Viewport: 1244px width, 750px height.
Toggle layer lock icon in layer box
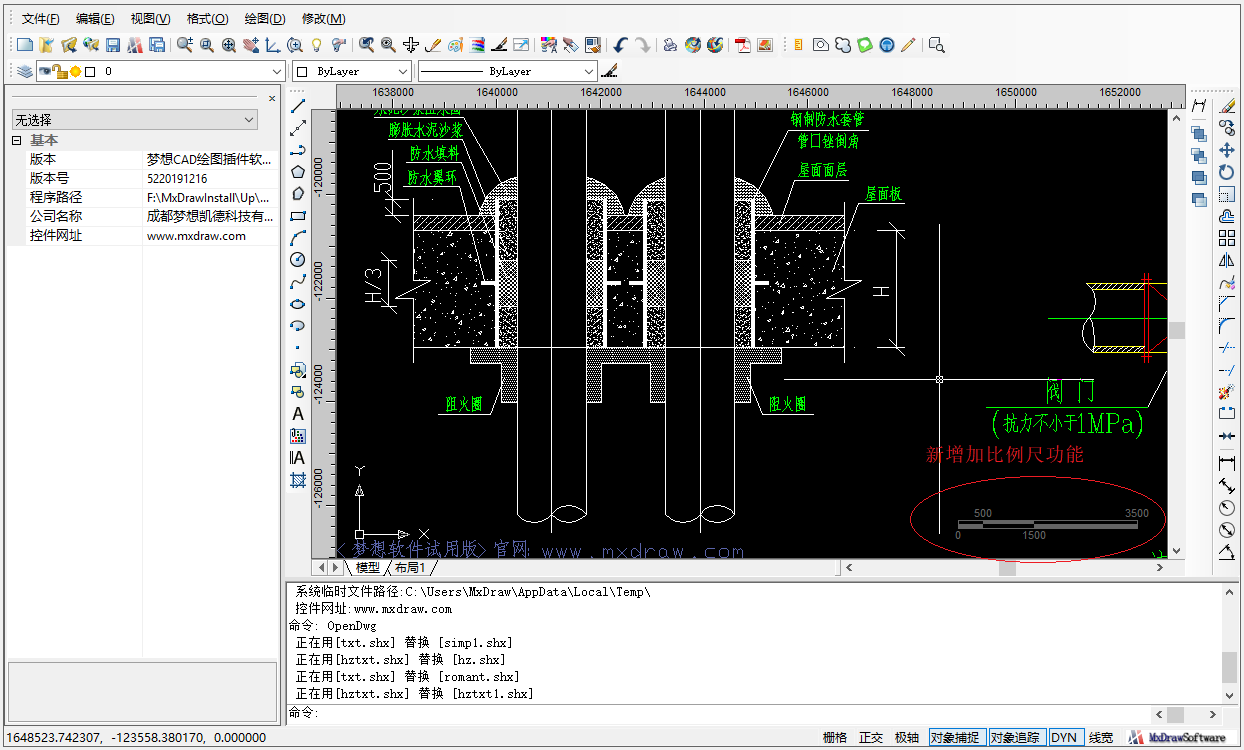(x=60, y=72)
